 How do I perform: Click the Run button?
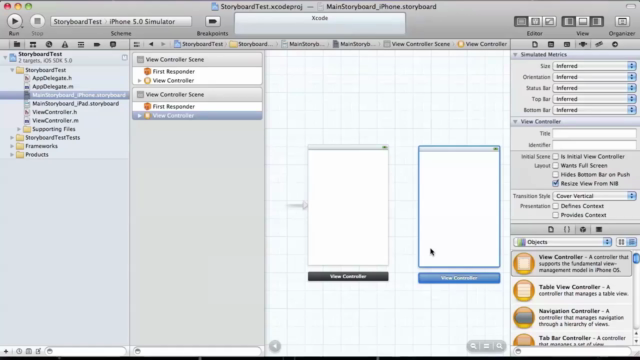click(x=14, y=21)
